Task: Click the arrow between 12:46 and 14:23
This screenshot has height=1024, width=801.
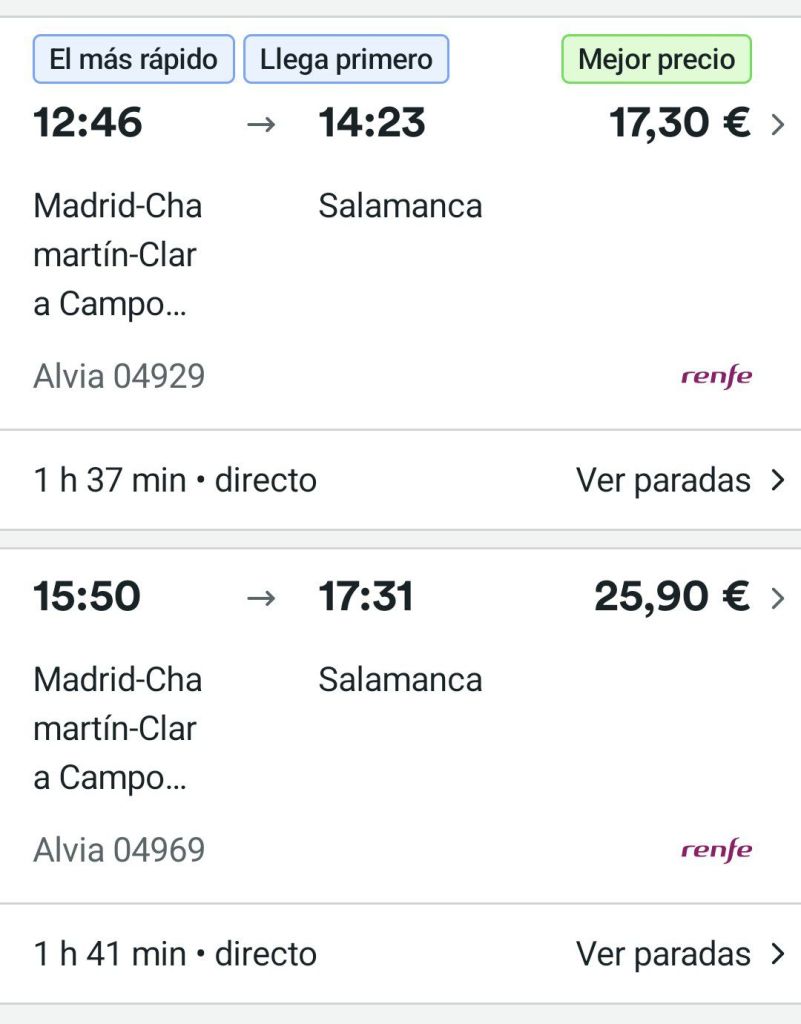Action: (260, 124)
